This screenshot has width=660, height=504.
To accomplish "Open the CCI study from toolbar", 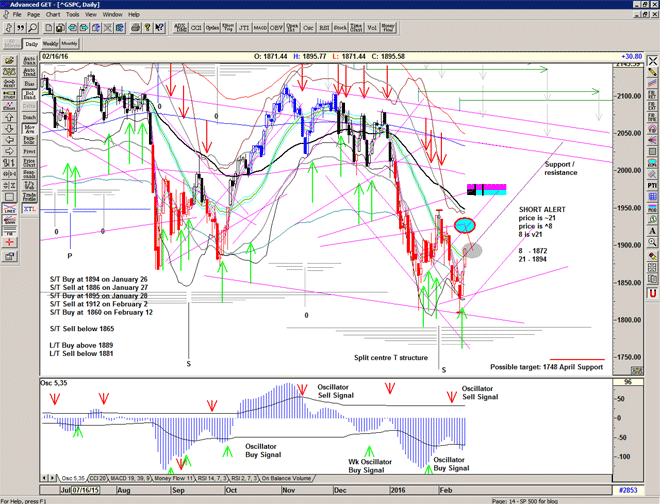I will tap(196, 29).
